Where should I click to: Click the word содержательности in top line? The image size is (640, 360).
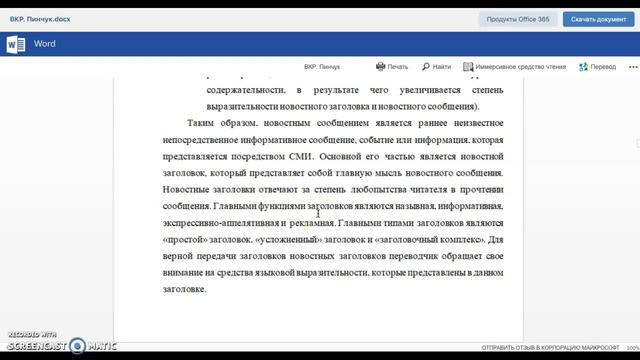(x=246, y=90)
